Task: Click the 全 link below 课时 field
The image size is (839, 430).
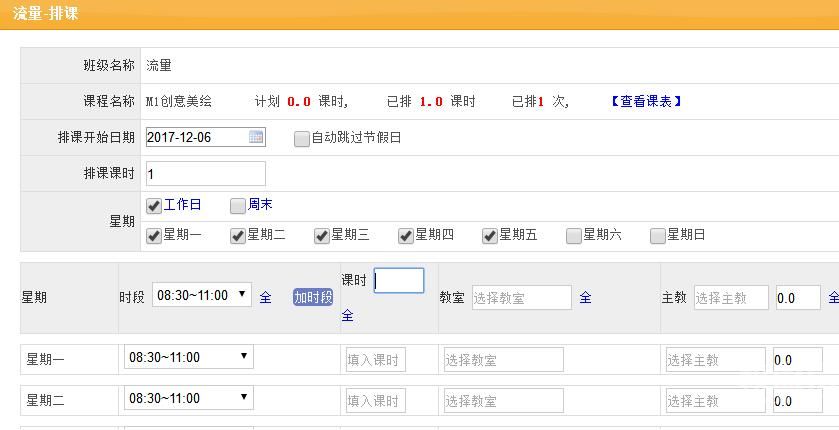Action: pos(347,316)
